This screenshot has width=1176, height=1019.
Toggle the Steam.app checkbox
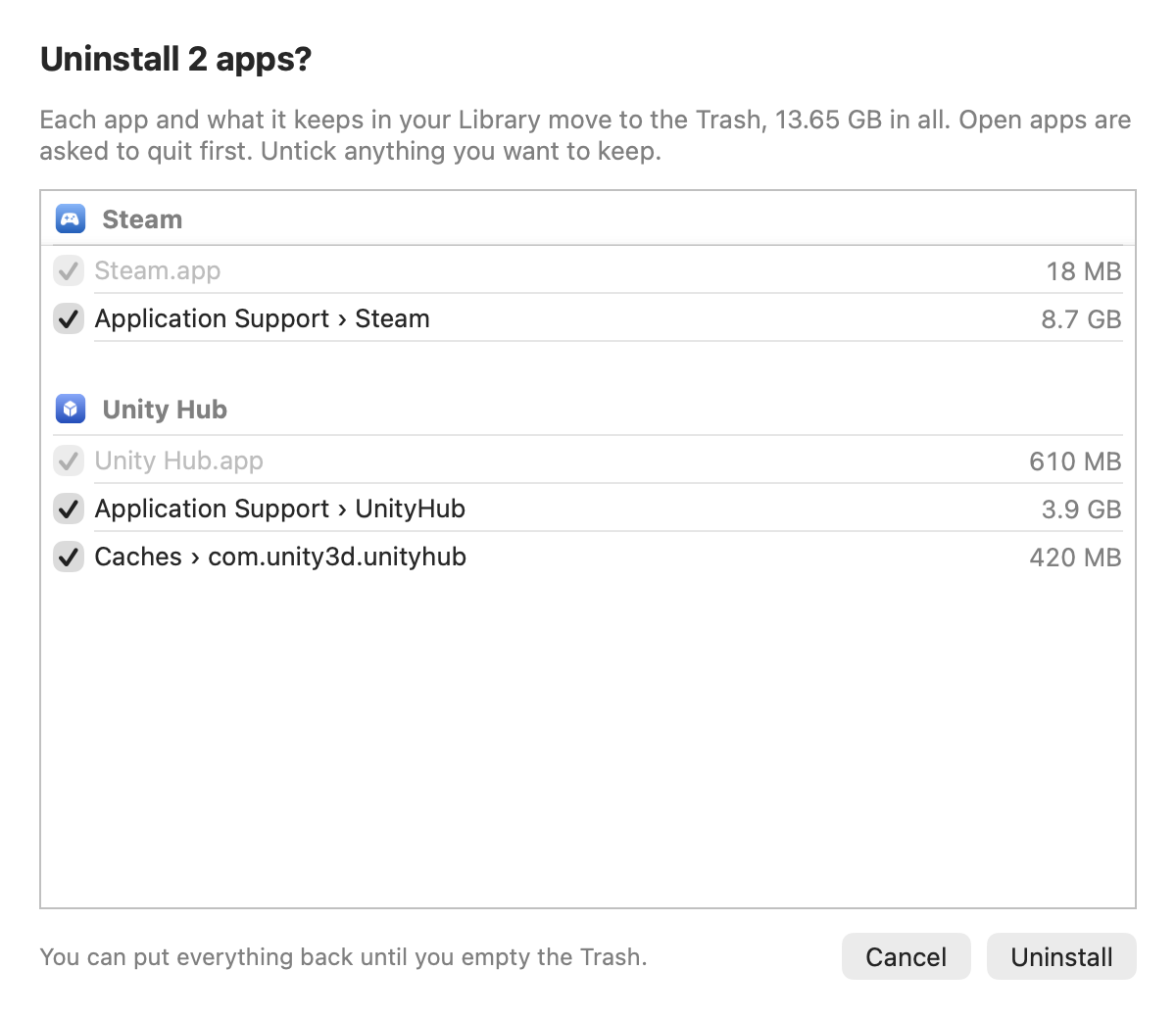68,270
